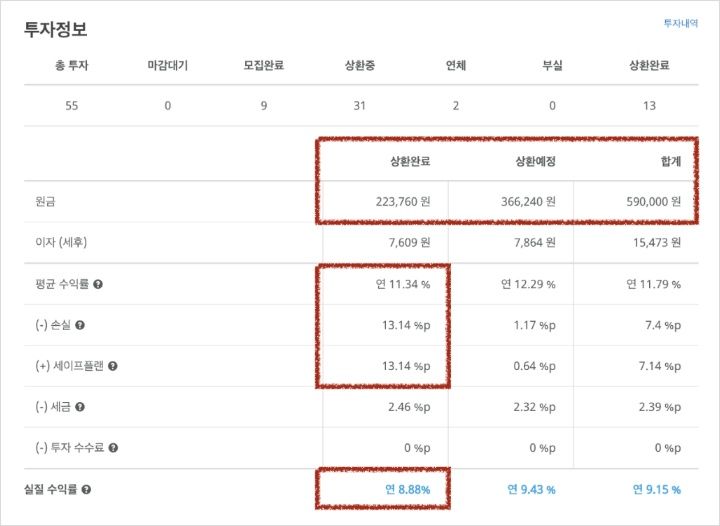720x526 pixels.
Task: Click help icon next to (-) 세금
Action: (80, 407)
